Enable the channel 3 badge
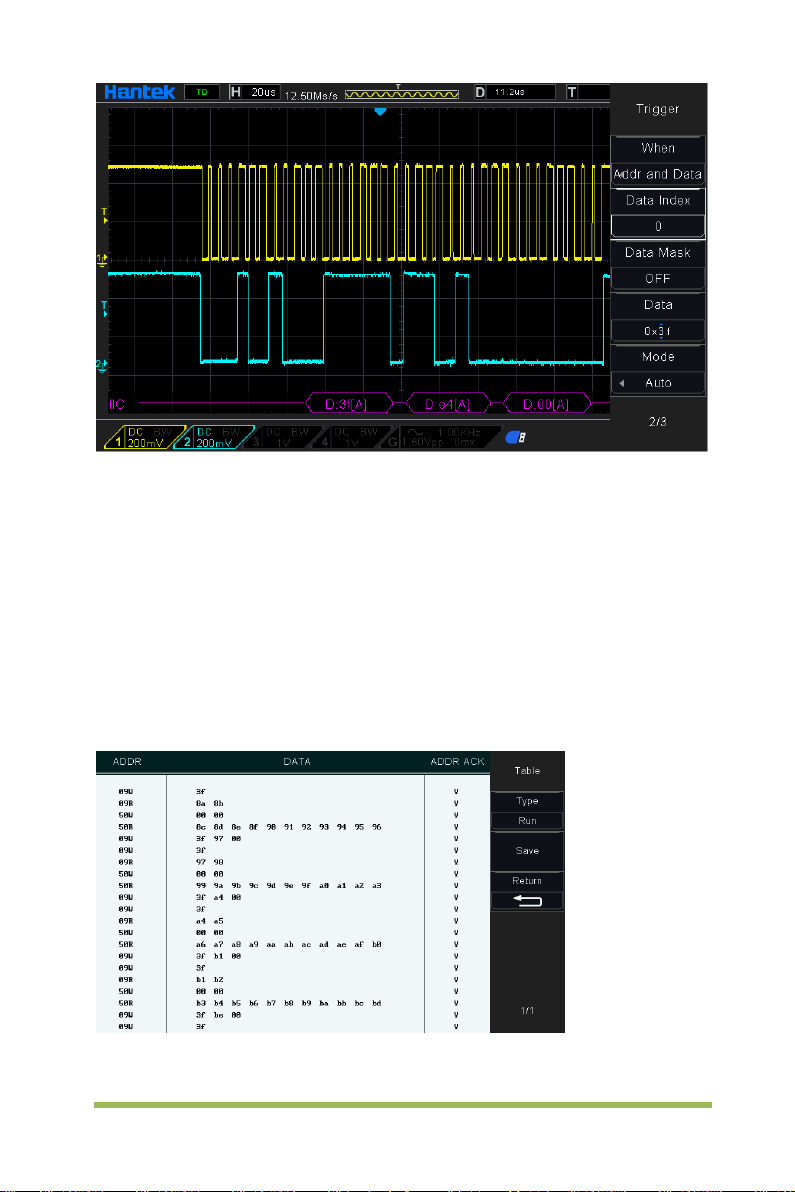The width and height of the screenshot is (795, 1192). 281,437
